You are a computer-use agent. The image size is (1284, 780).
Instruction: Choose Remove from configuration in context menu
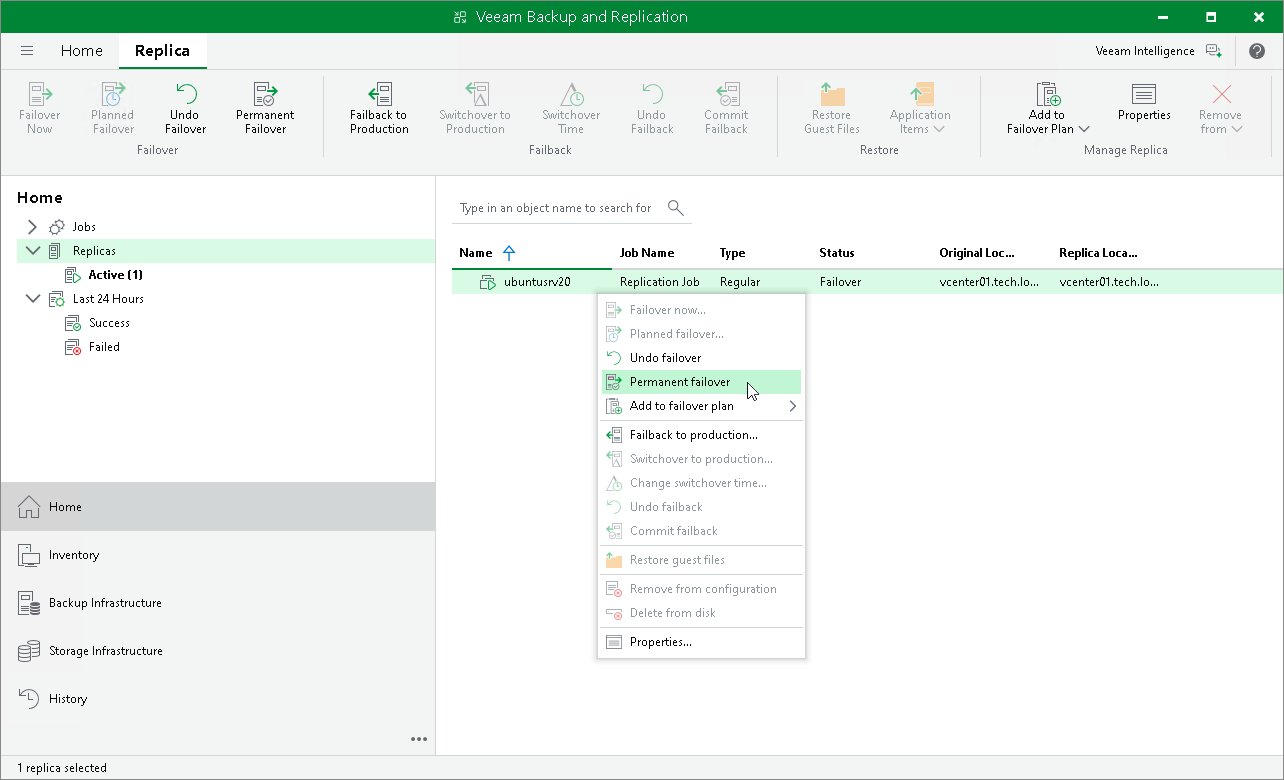click(701, 589)
